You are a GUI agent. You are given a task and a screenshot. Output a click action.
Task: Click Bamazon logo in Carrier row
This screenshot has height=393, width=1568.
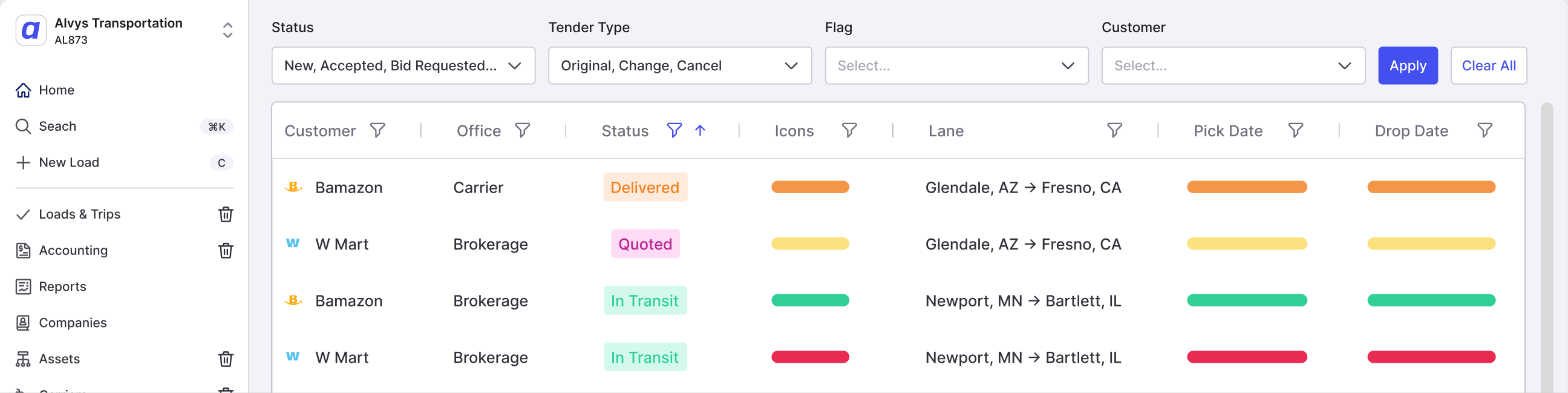tap(293, 187)
